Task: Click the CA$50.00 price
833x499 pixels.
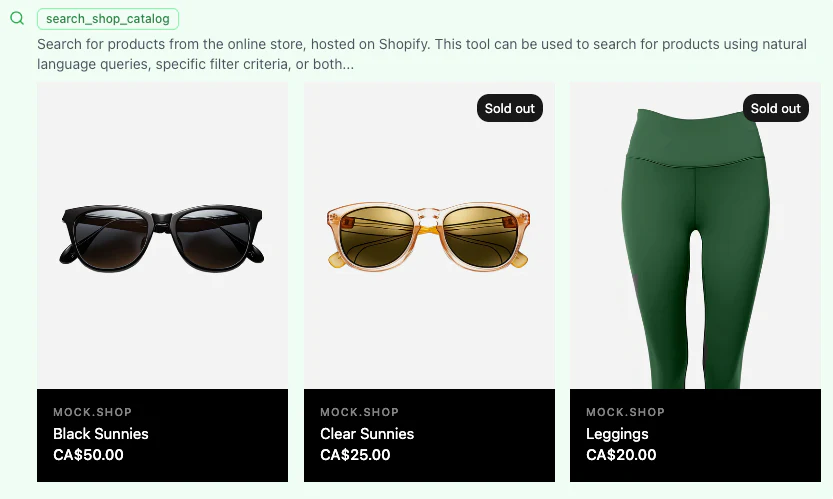Action: pyautogui.click(x=88, y=455)
